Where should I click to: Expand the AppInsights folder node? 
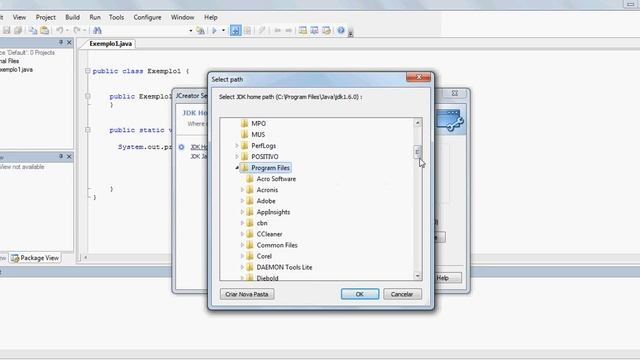[x=242, y=212]
